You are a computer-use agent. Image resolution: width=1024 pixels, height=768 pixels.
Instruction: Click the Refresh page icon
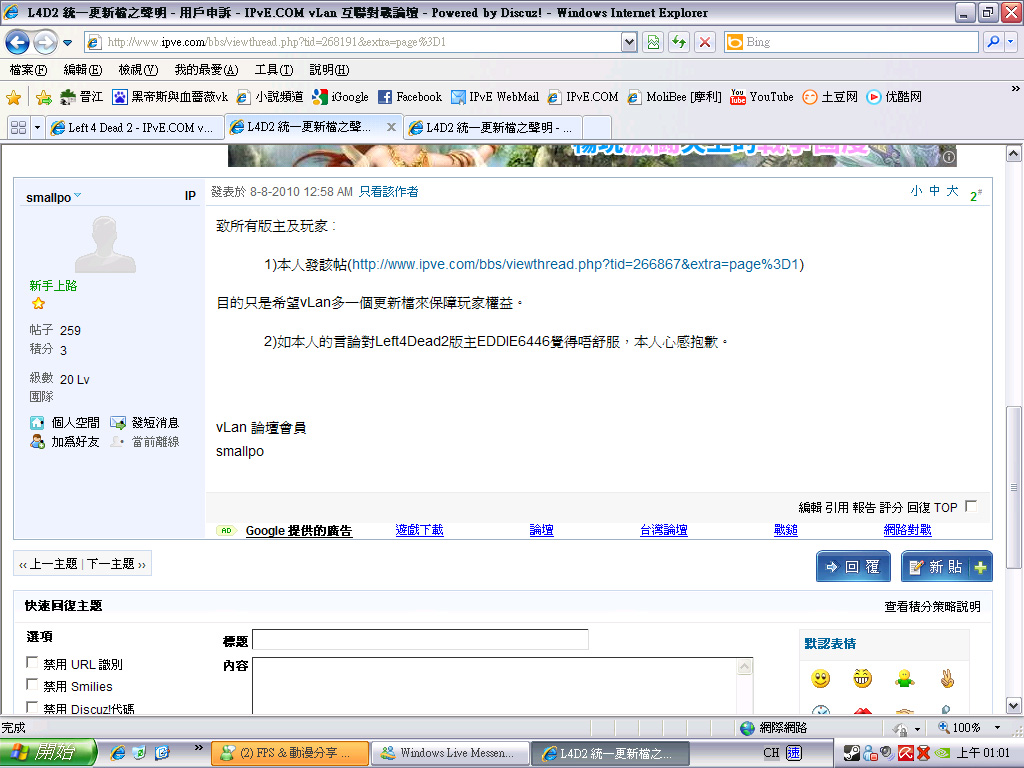click(x=679, y=42)
